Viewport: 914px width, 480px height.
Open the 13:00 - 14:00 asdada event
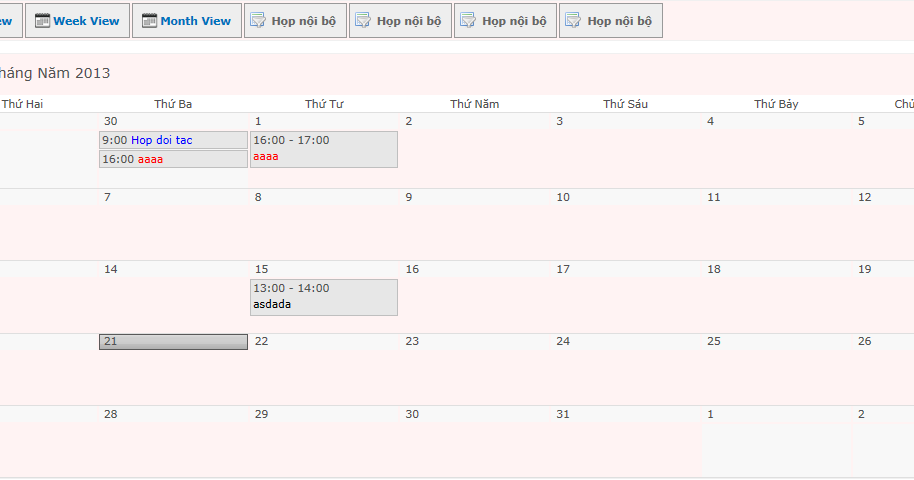click(324, 297)
